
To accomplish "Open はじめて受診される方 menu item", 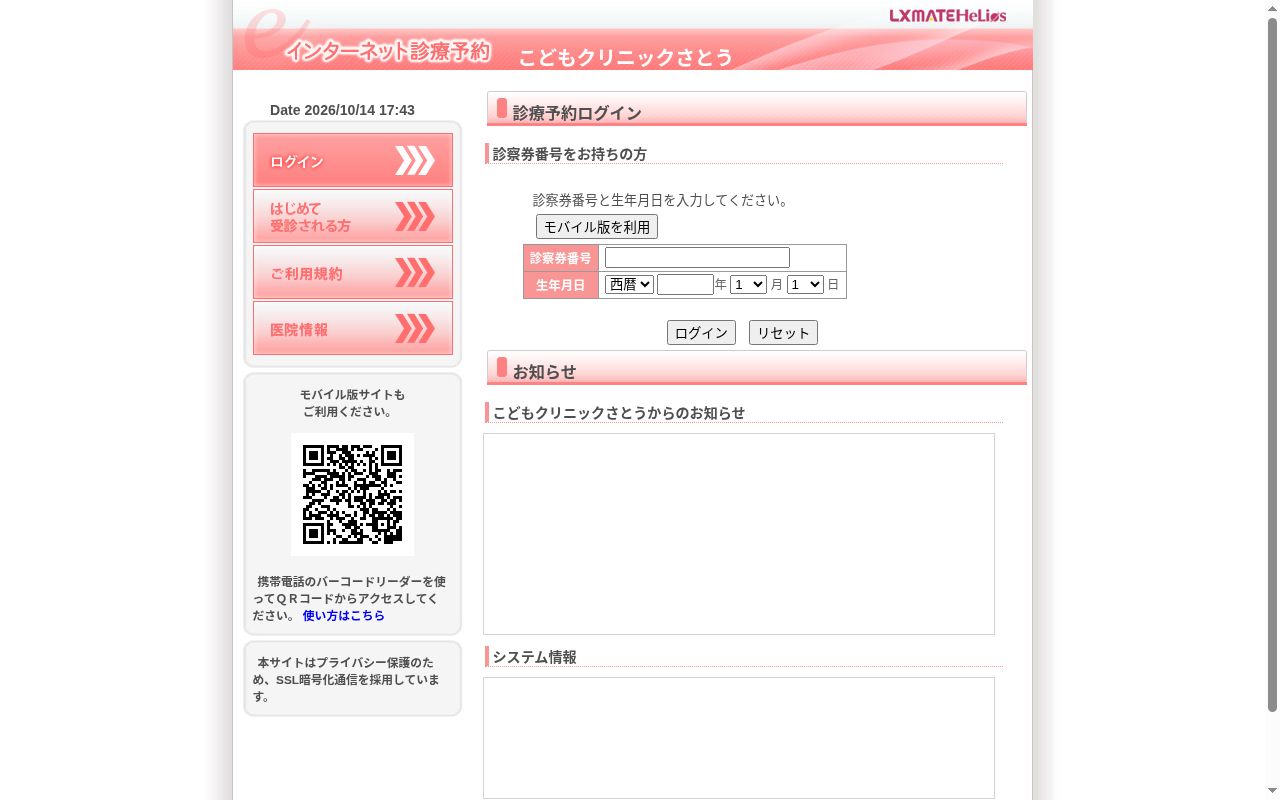I will coord(353,216).
